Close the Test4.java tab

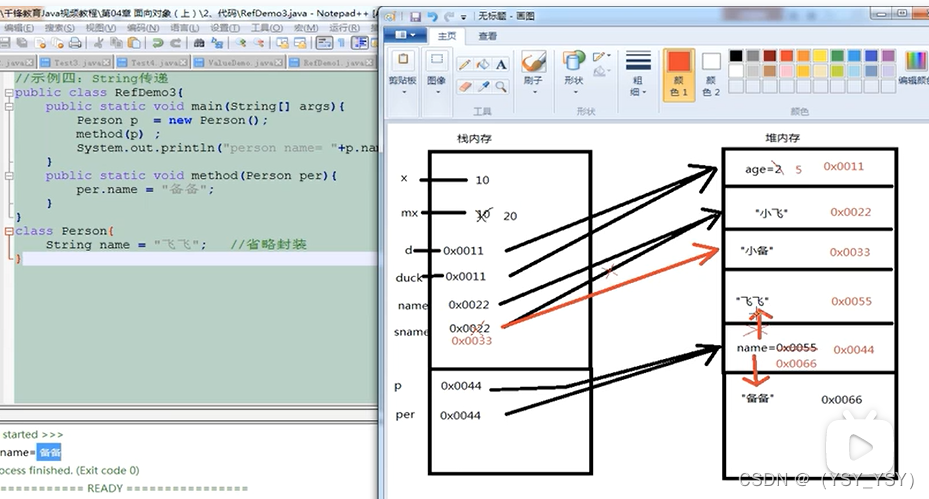[x=184, y=62]
